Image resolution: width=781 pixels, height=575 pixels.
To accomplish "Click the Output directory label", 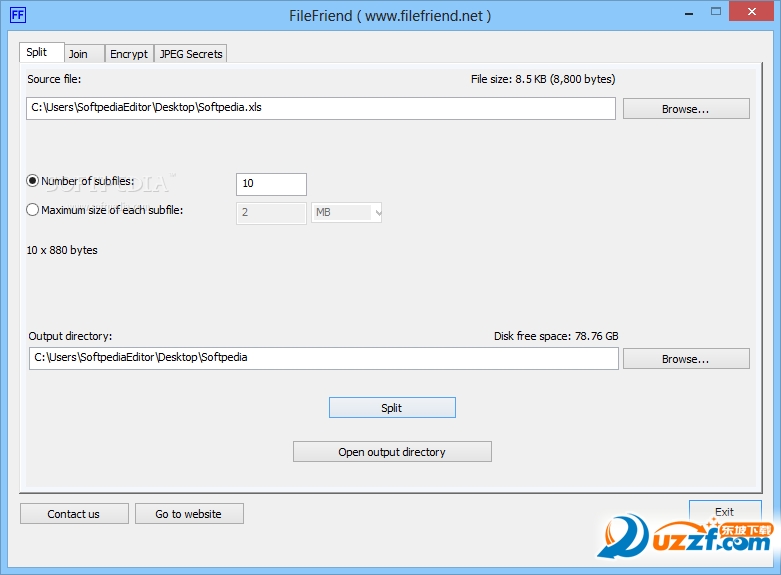I will tap(70, 336).
